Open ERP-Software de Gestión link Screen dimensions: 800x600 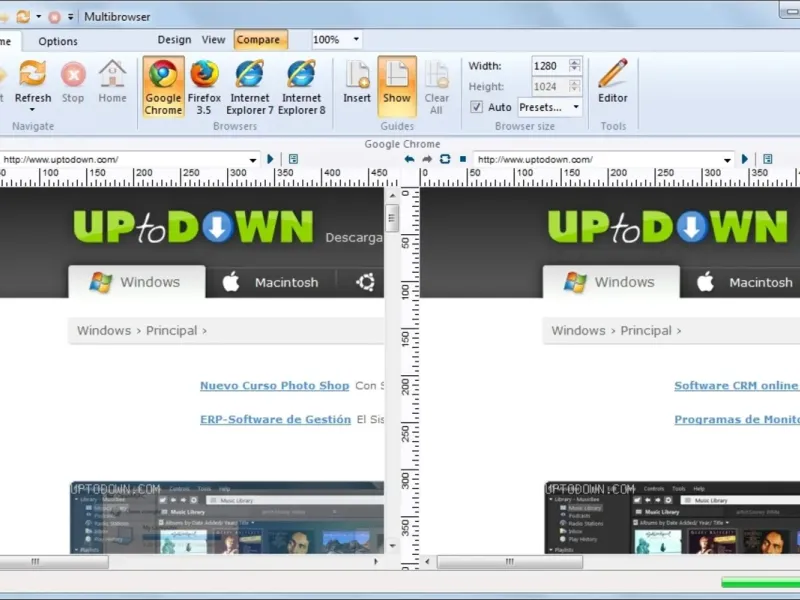[276, 419]
